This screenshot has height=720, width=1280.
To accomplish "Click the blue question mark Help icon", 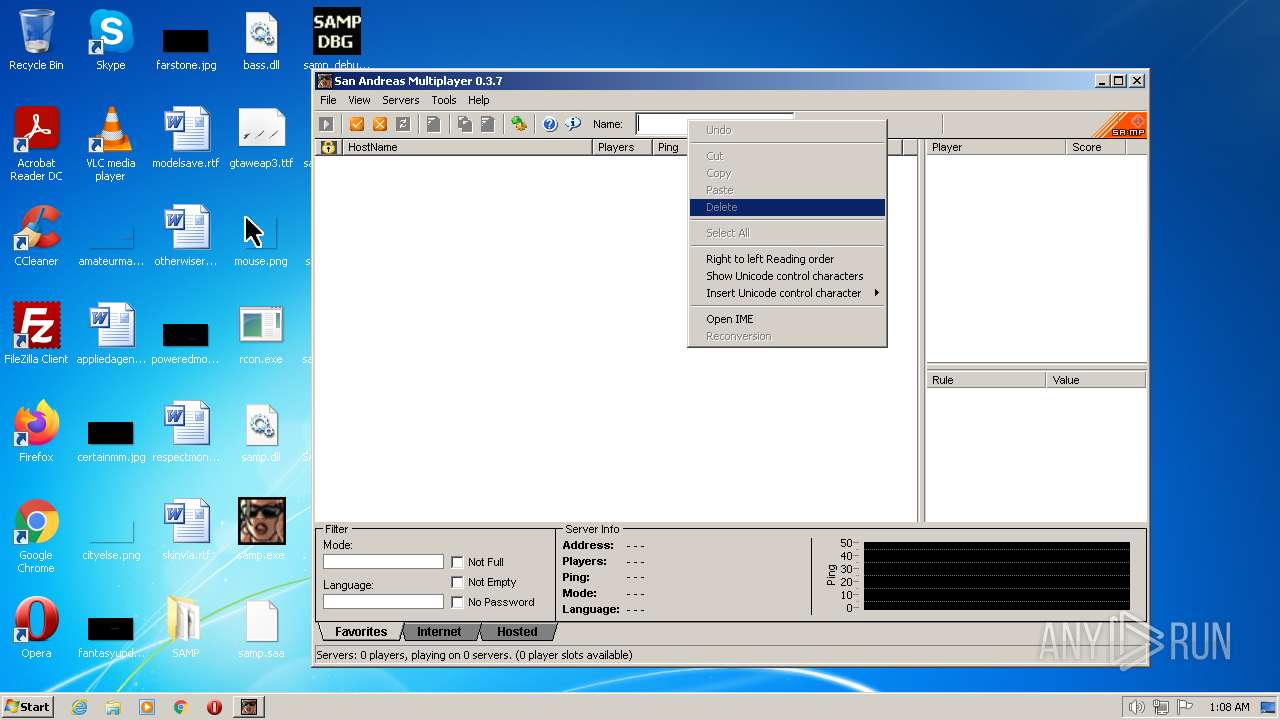I will [x=550, y=124].
